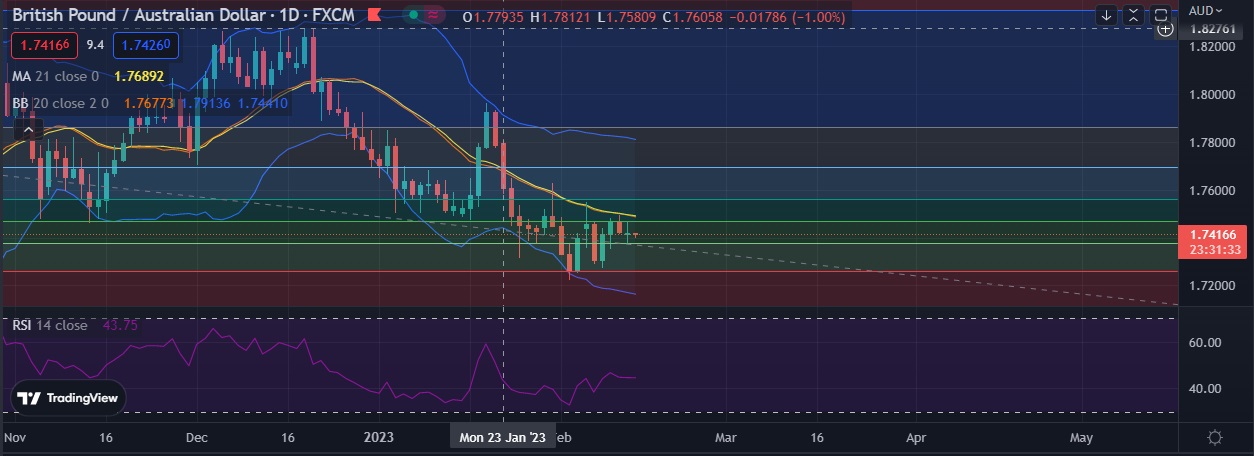The image size is (1254, 456).
Task: Click the British Pound / Australian Dollar title
Action: [x=138, y=15]
